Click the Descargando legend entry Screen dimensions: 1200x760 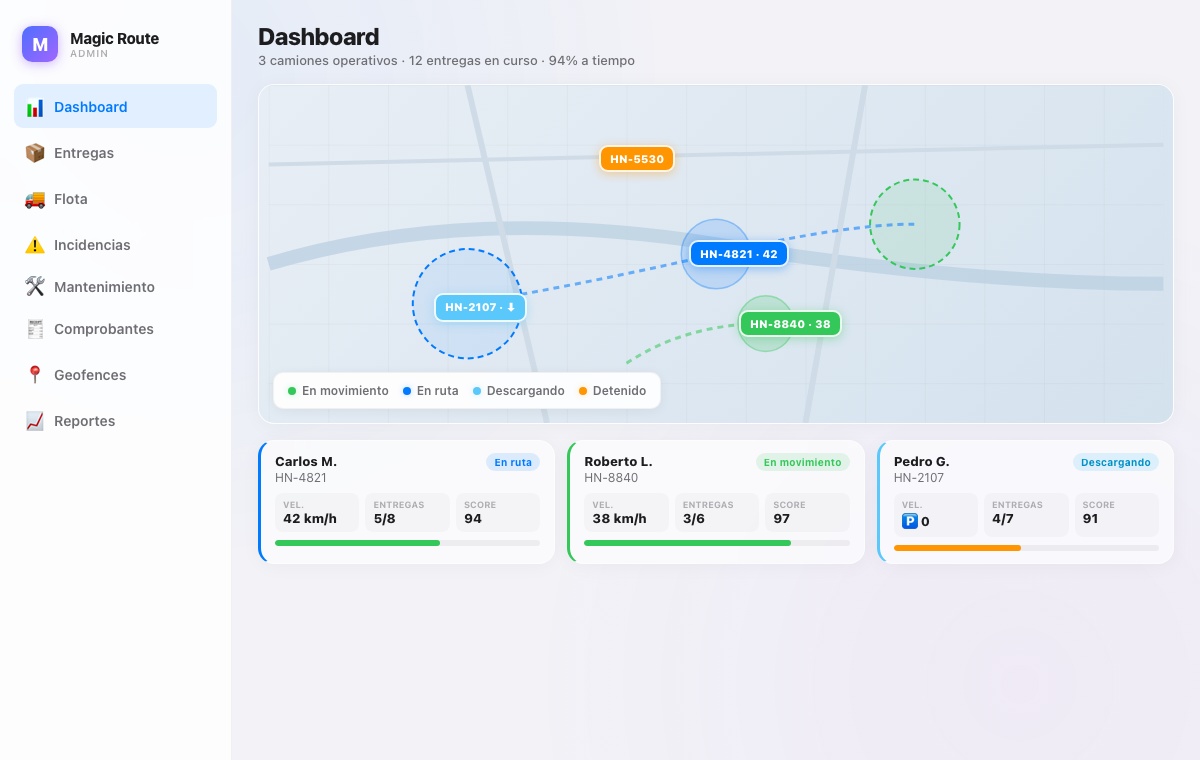point(518,391)
